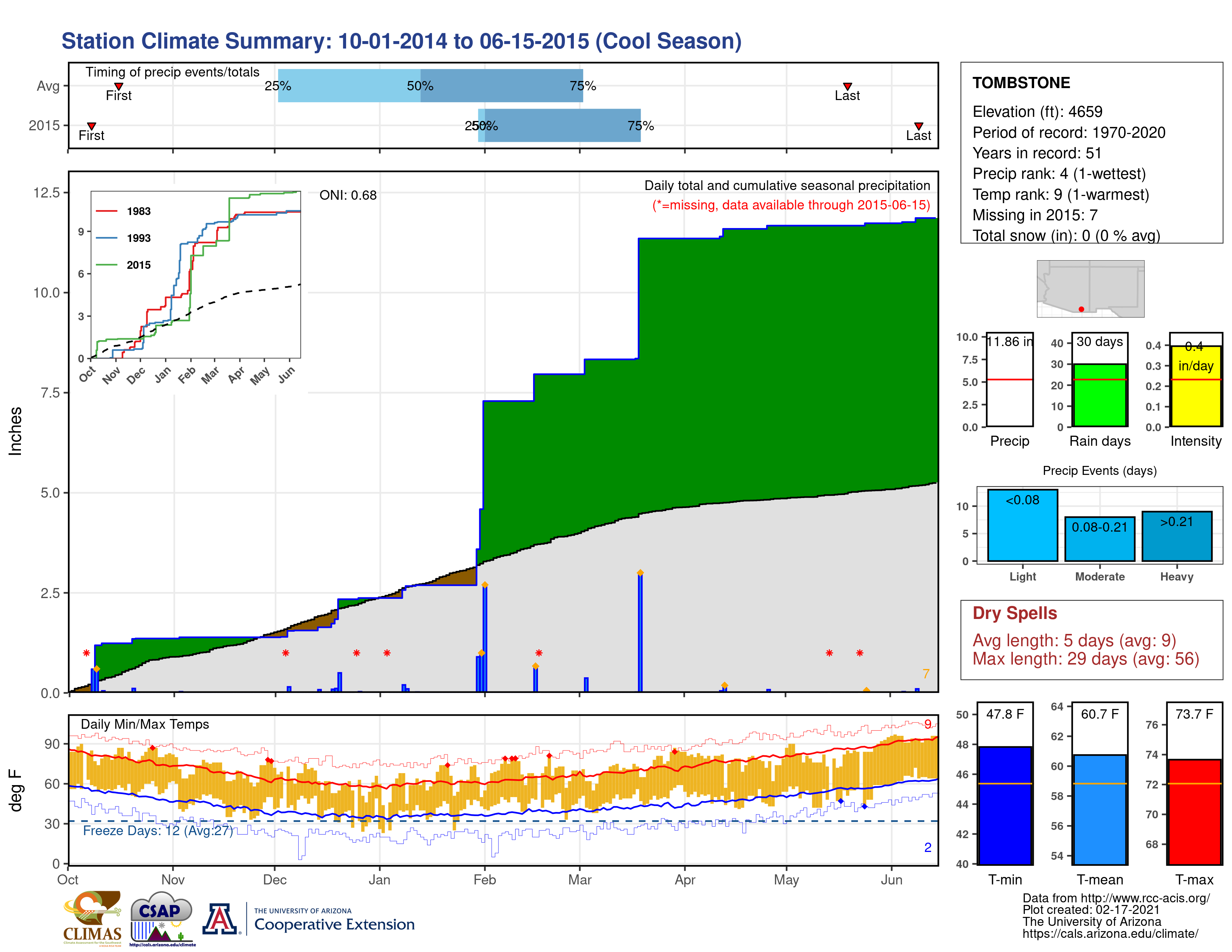Click the 'Elevation (ft): 4659' line
The height and width of the screenshot is (952, 1232).
click(1037, 112)
